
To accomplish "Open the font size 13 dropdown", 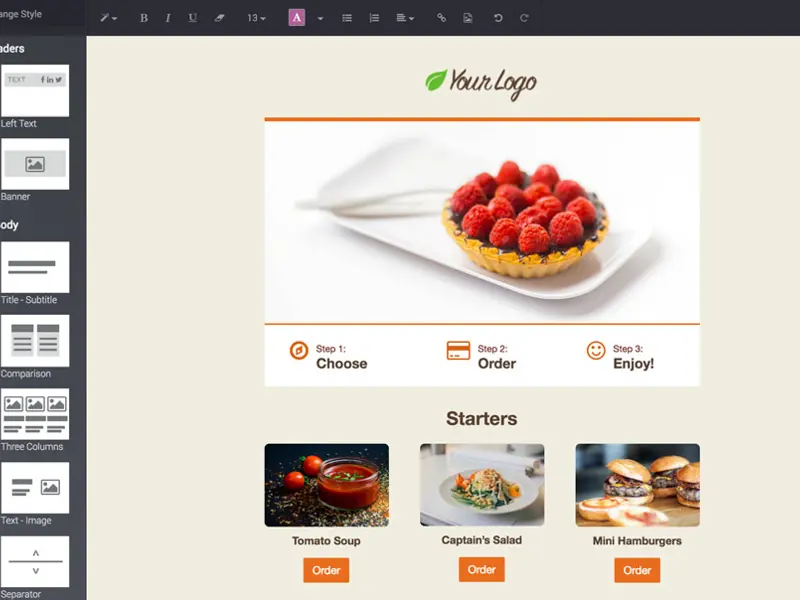I will click(x=256, y=18).
